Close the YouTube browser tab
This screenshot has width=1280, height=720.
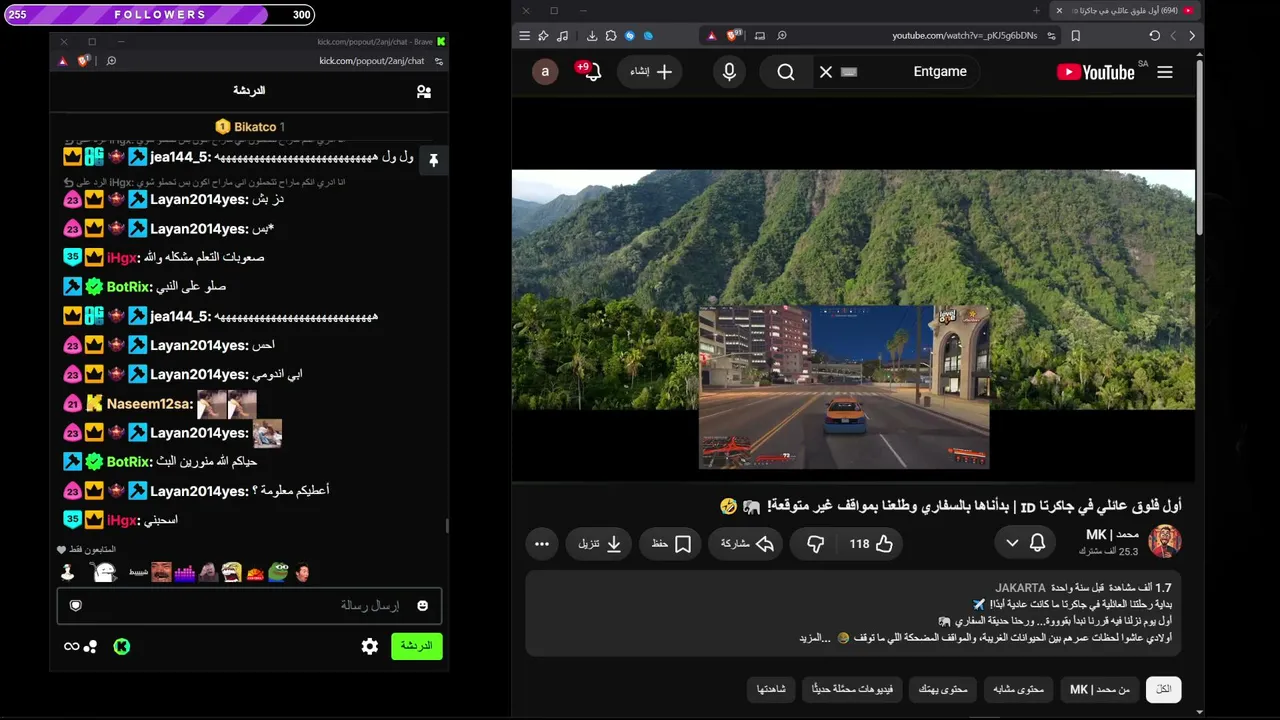(x=1059, y=11)
